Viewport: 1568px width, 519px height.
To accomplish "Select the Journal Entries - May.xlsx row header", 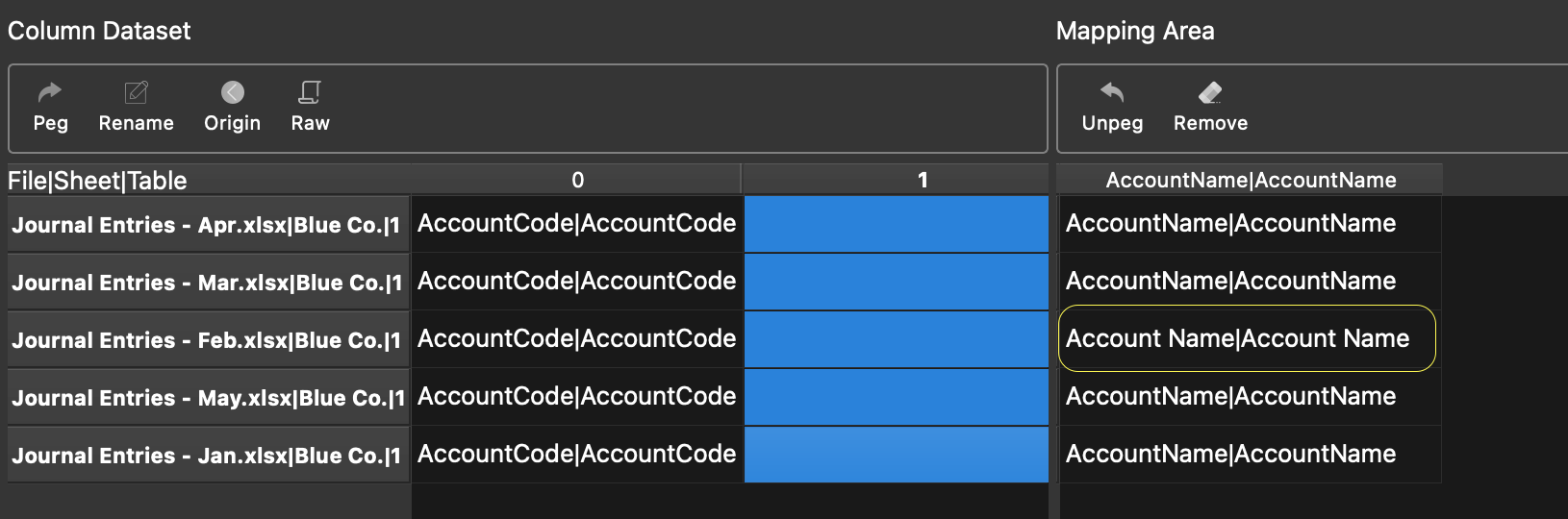I will [x=208, y=398].
